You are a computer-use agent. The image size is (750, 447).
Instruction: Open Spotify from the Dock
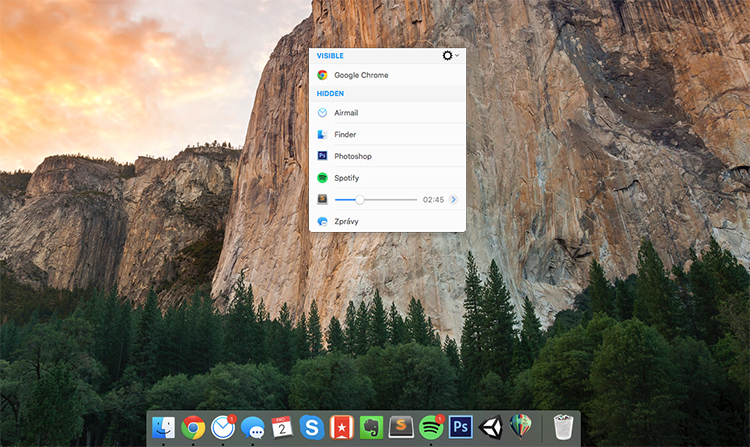(x=431, y=428)
